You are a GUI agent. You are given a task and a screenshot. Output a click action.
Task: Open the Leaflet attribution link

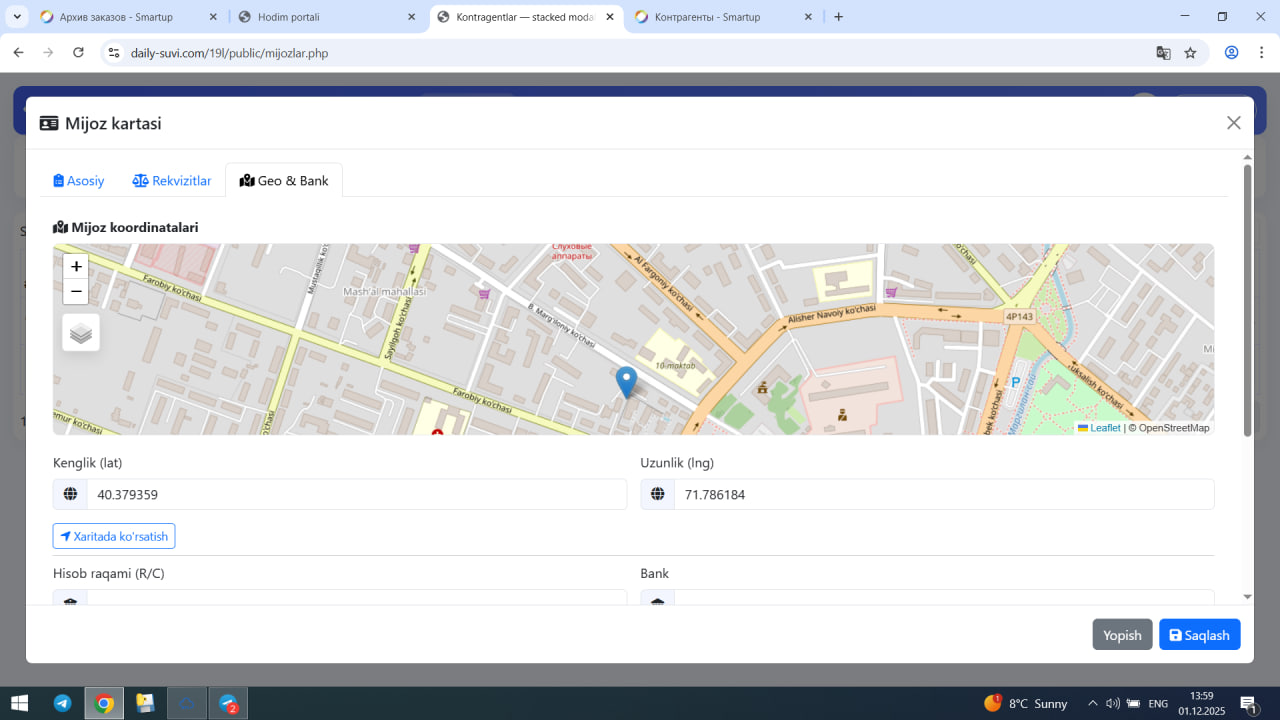pos(1104,428)
